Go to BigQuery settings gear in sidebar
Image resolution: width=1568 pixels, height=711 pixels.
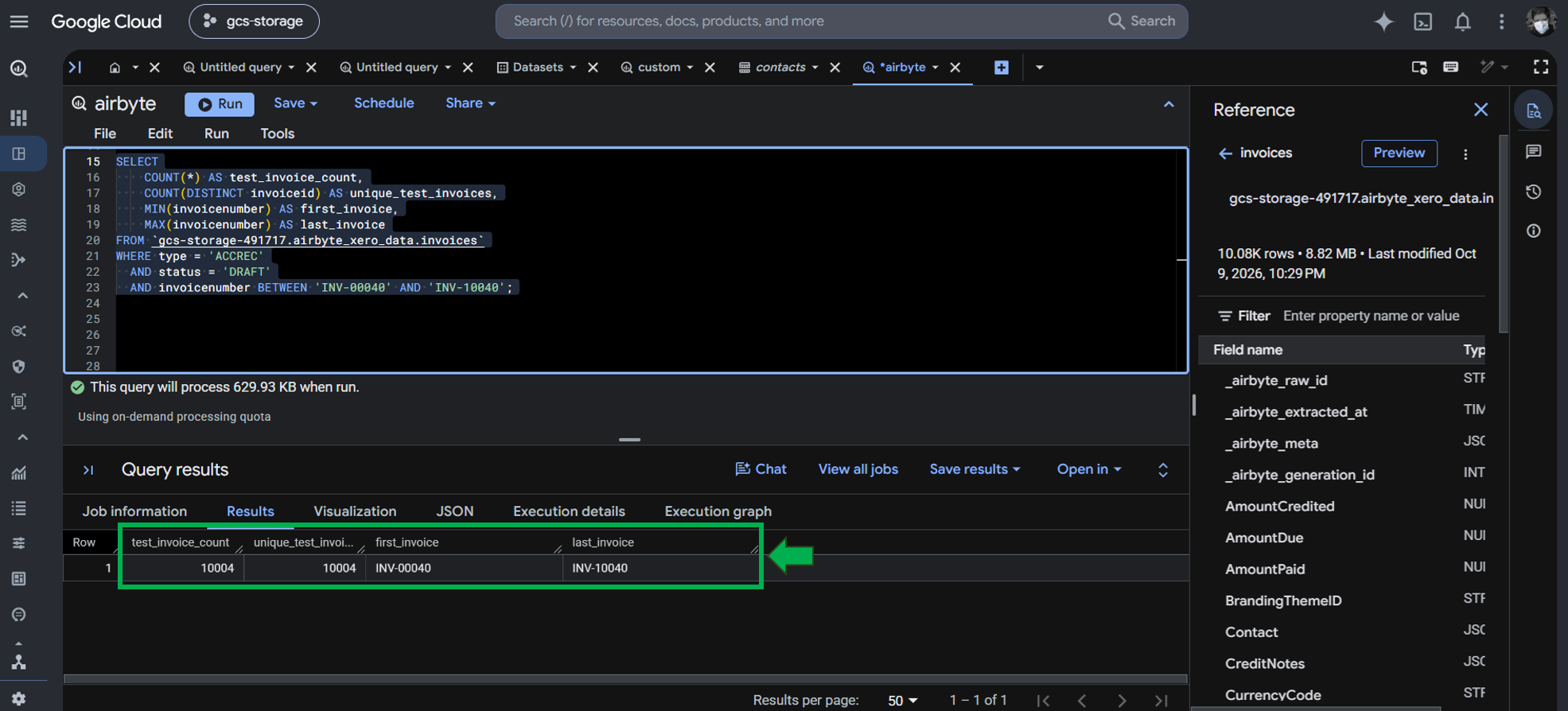19,698
